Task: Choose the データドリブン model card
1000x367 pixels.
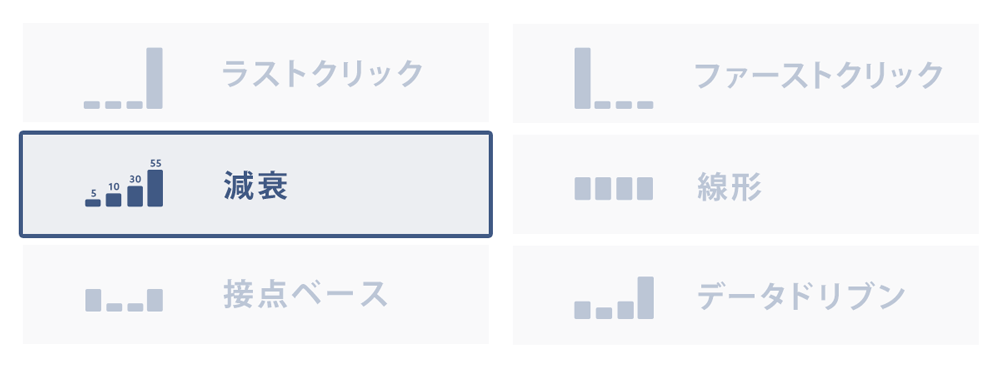Action: click(x=746, y=296)
